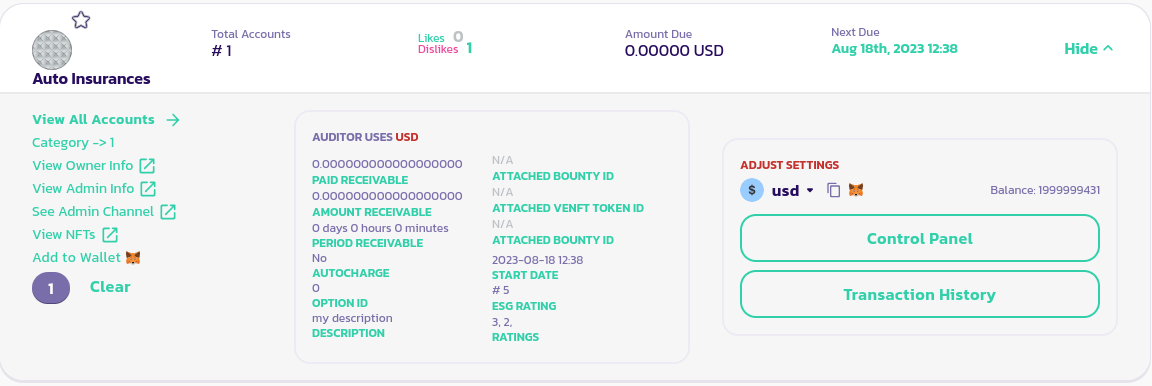Select the purple filter badge numbered 1
Screen dimensions: 1152x386
click(51, 288)
